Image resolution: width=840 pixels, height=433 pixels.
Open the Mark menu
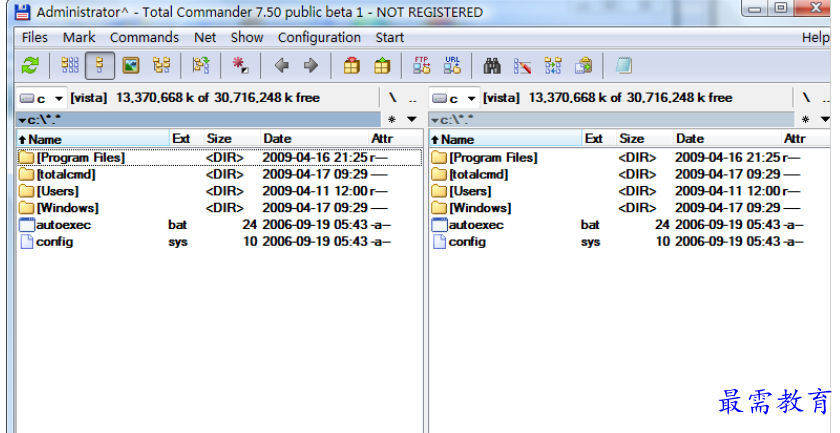point(79,38)
